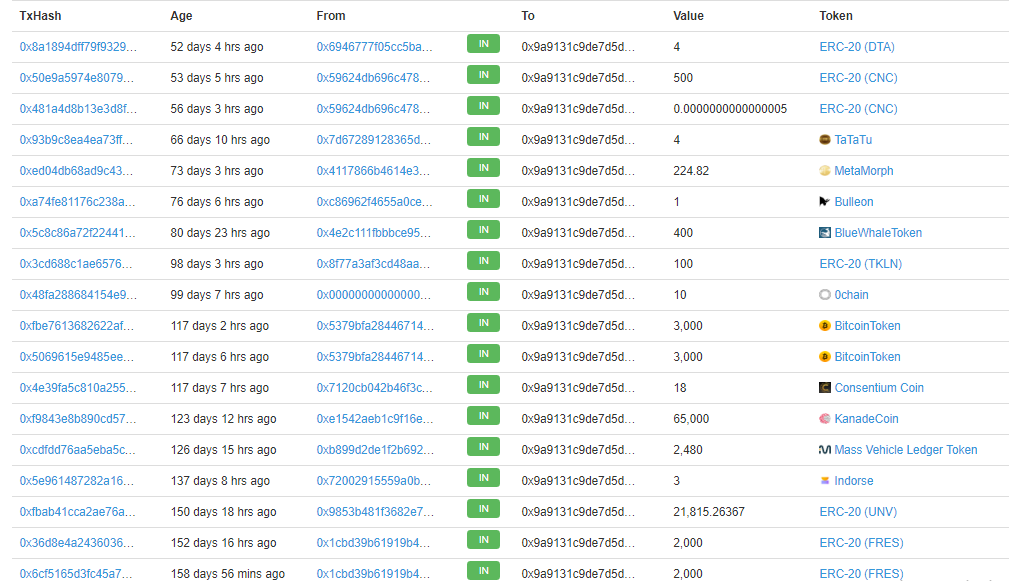
Task: Open the Mass Vehicle Ledger Token page
Action: (x=906, y=450)
